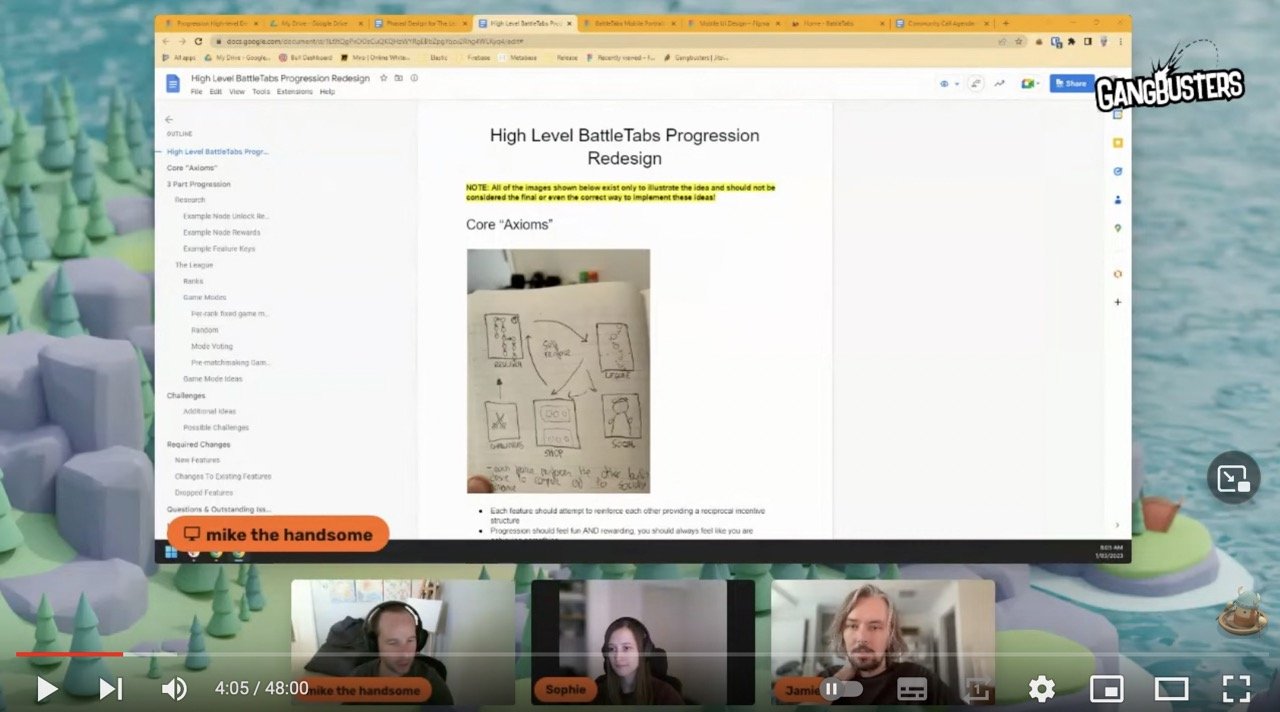Enter full screen mode
Image resolution: width=1280 pixels, height=712 pixels.
pos(1237,688)
